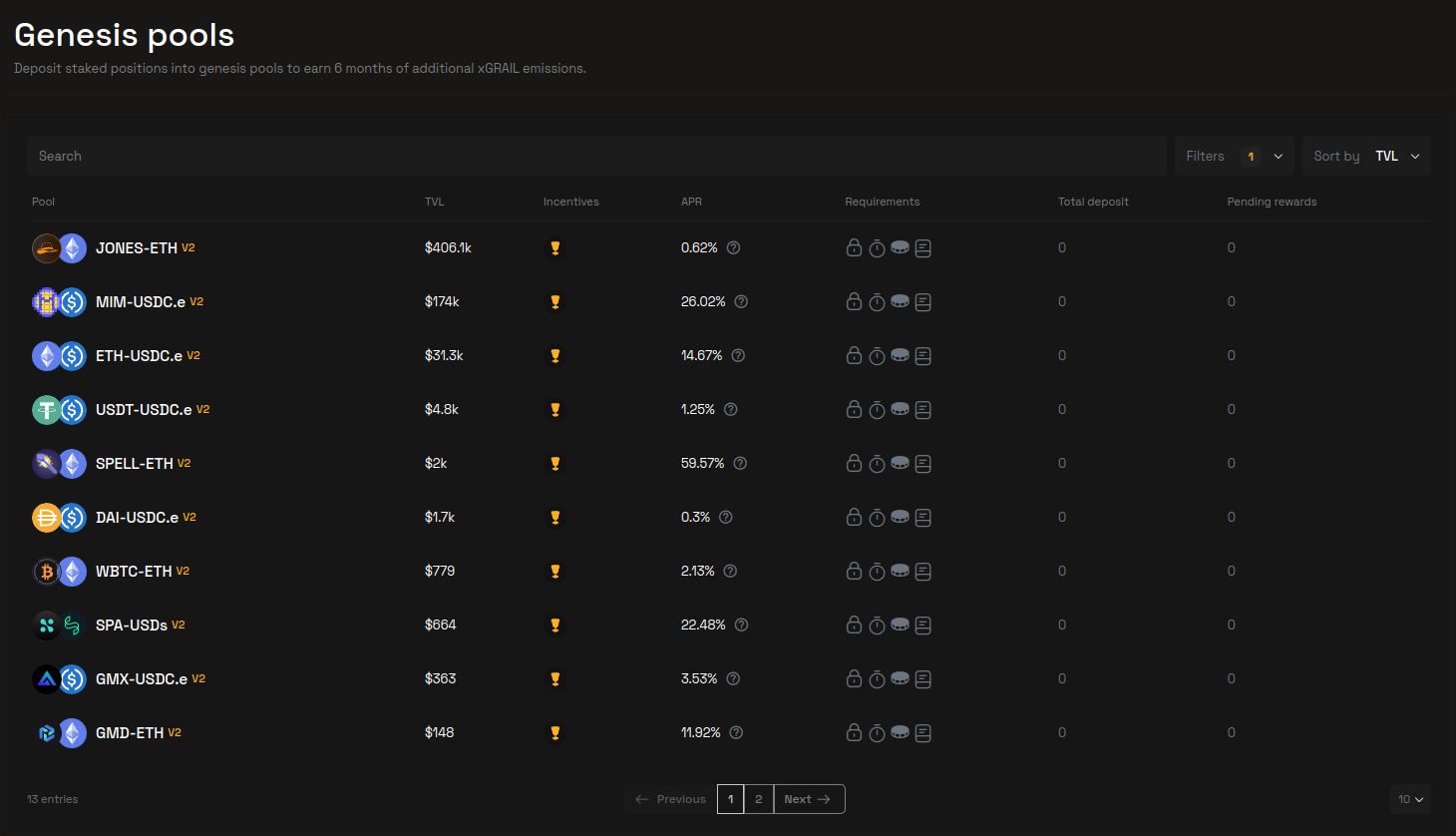Click the APR column header
1456x836 pixels.
point(691,202)
